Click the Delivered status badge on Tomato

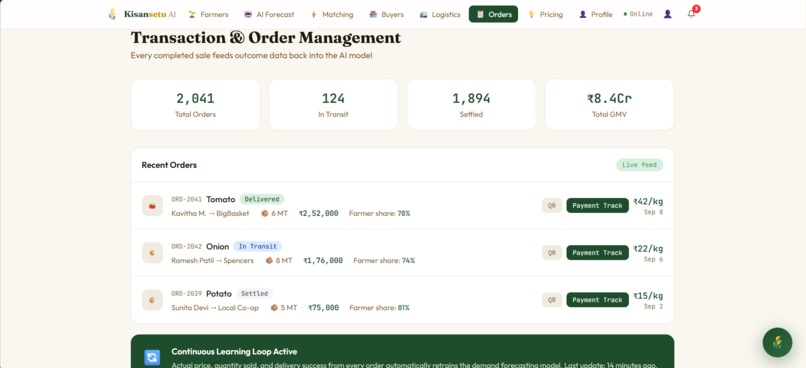[262, 199]
